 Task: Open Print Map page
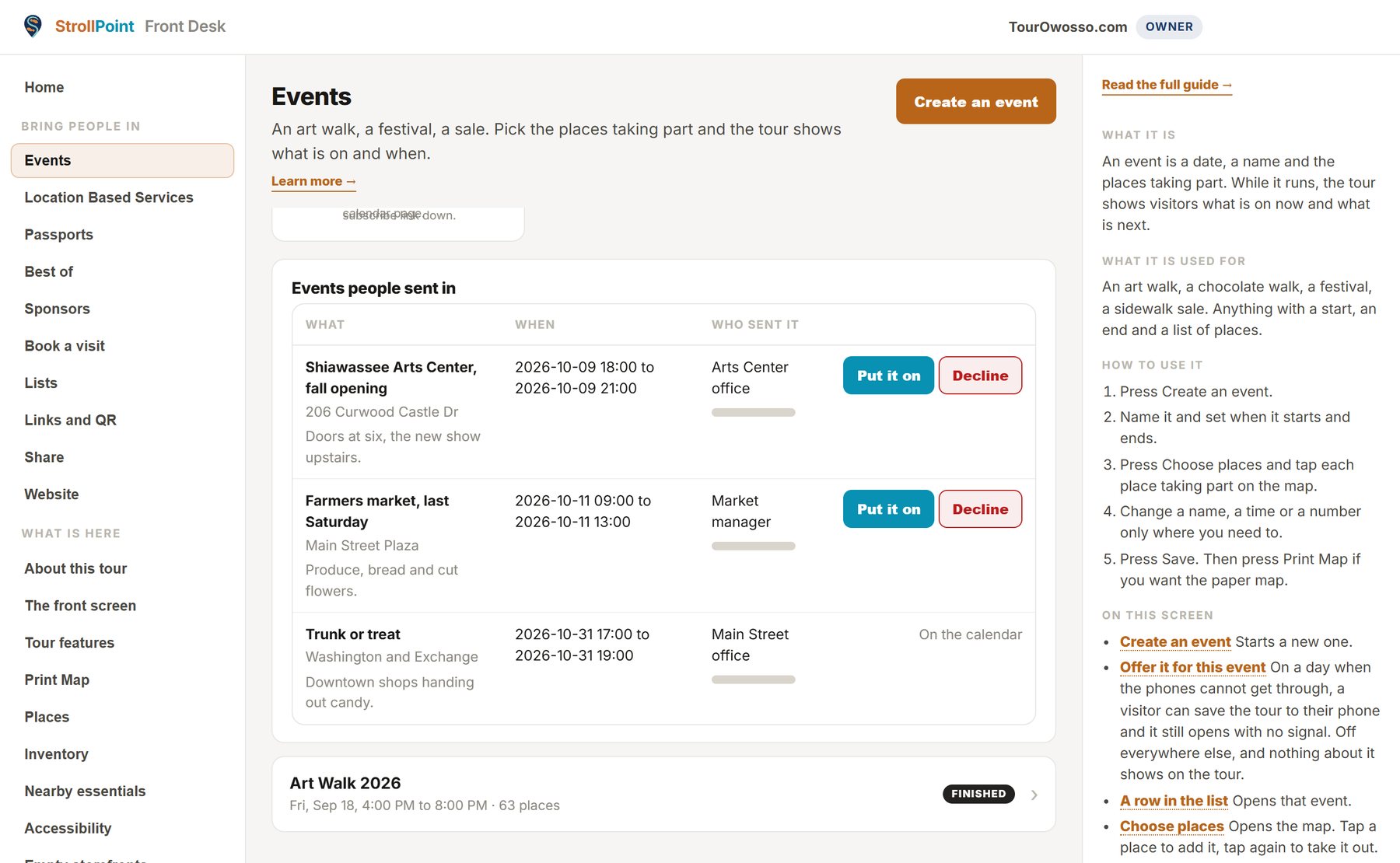(x=122, y=680)
